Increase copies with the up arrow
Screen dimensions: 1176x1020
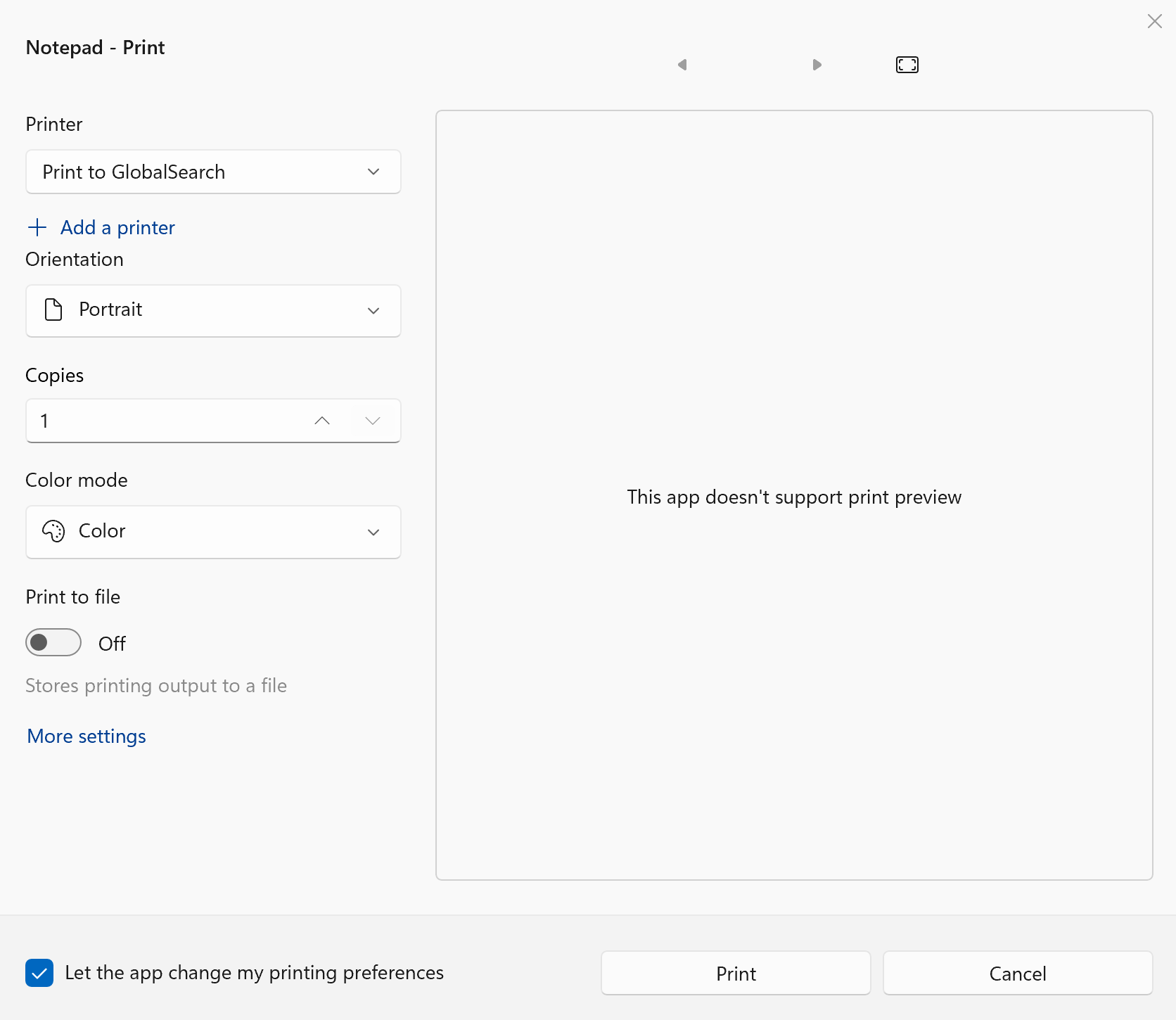coord(322,421)
